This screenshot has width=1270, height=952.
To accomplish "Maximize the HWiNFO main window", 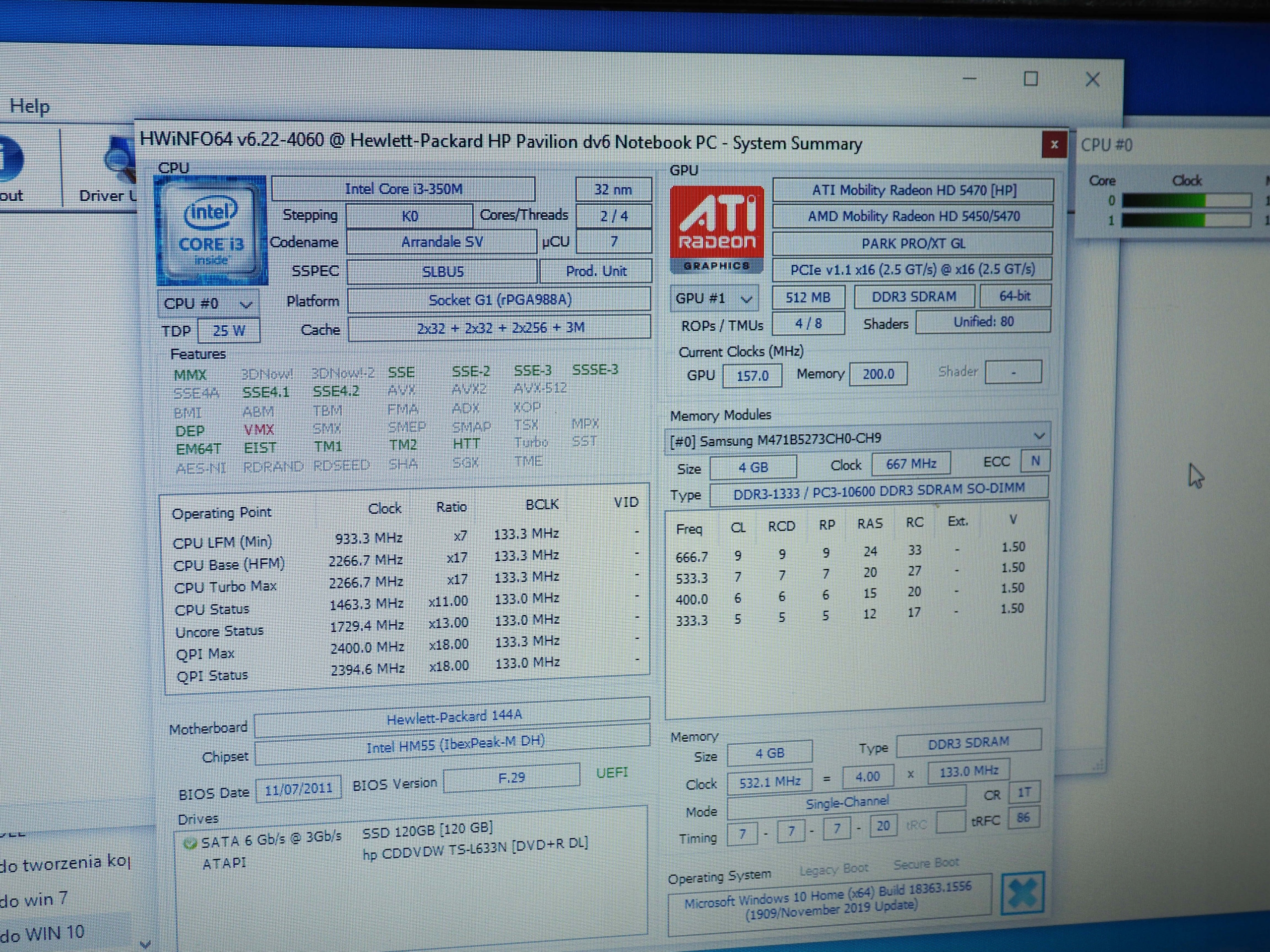I will point(1030,79).
